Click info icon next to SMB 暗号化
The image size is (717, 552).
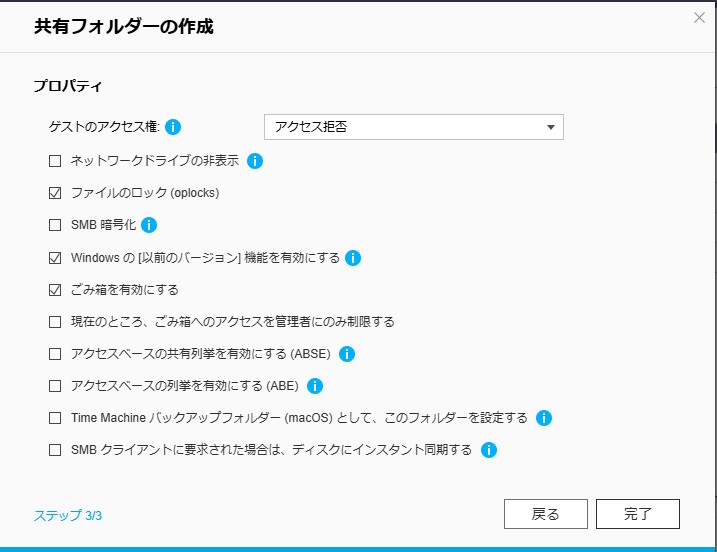pyautogui.click(x=149, y=225)
